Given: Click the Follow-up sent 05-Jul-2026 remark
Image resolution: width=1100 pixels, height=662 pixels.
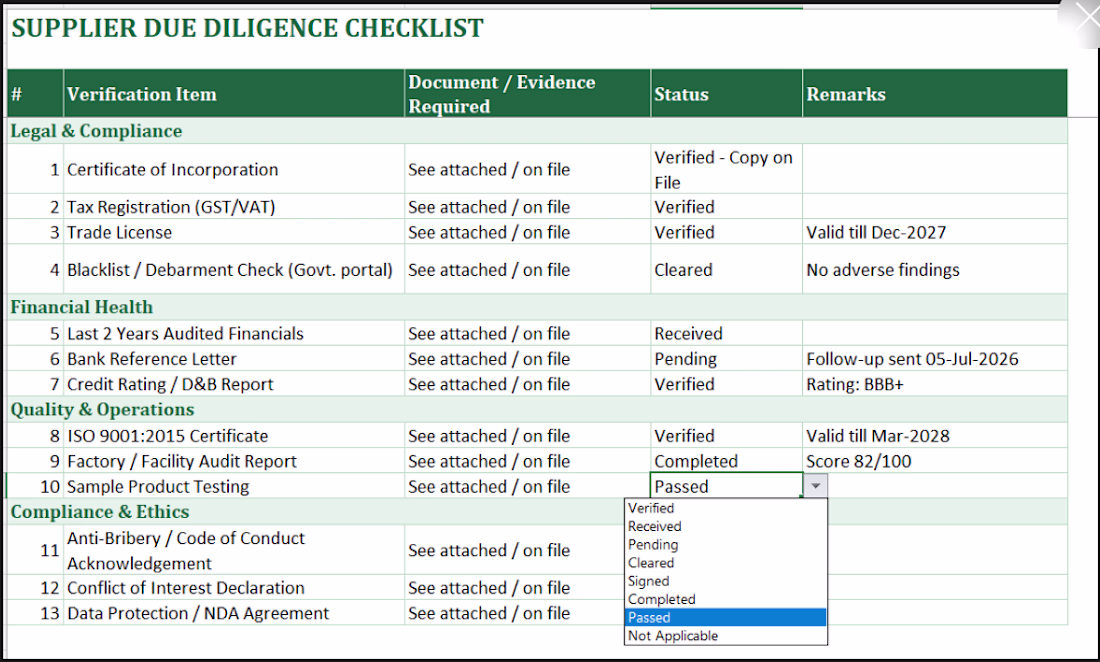Looking at the screenshot, I should [x=935, y=358].
